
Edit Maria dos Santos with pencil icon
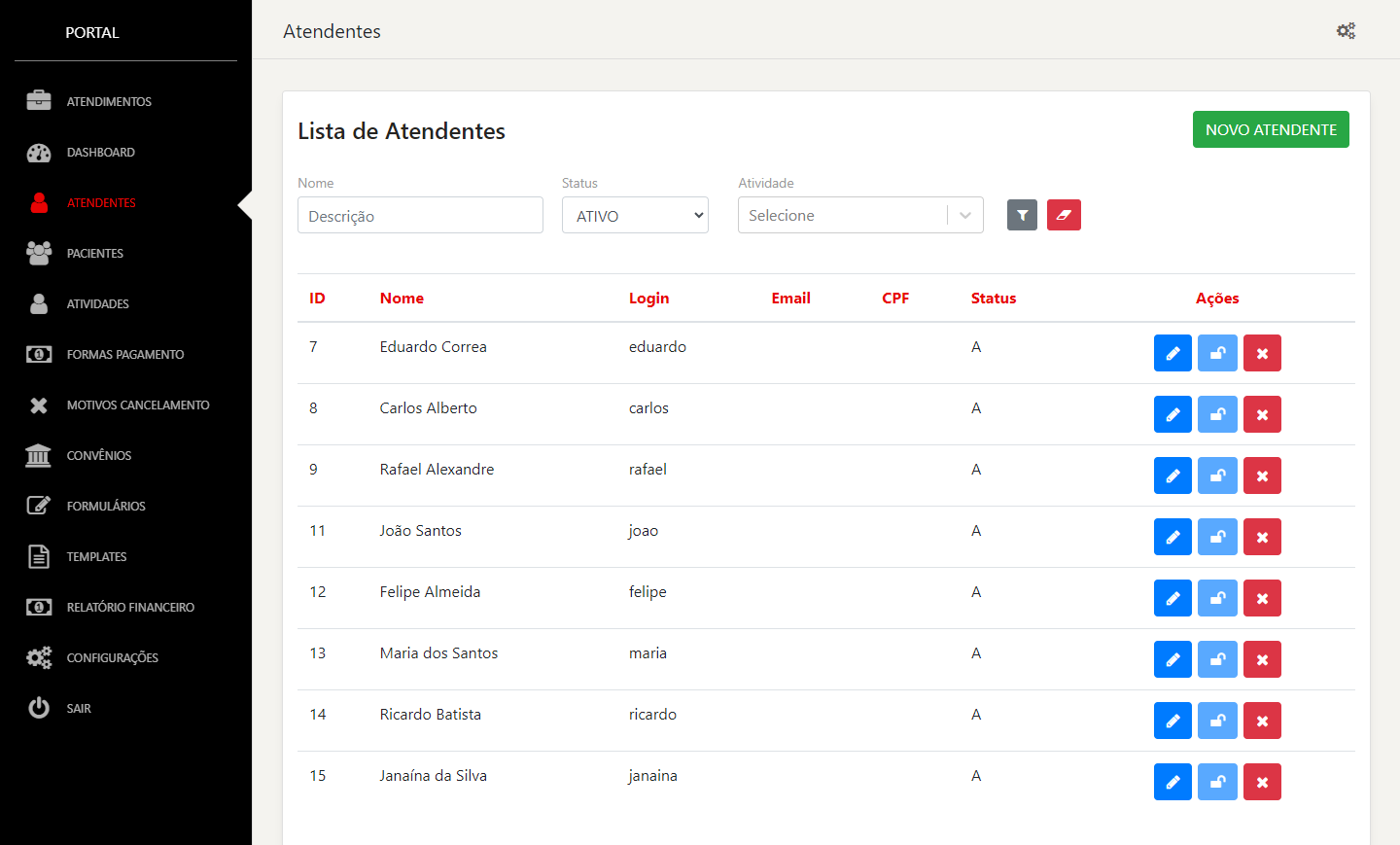pos(1172,659)
